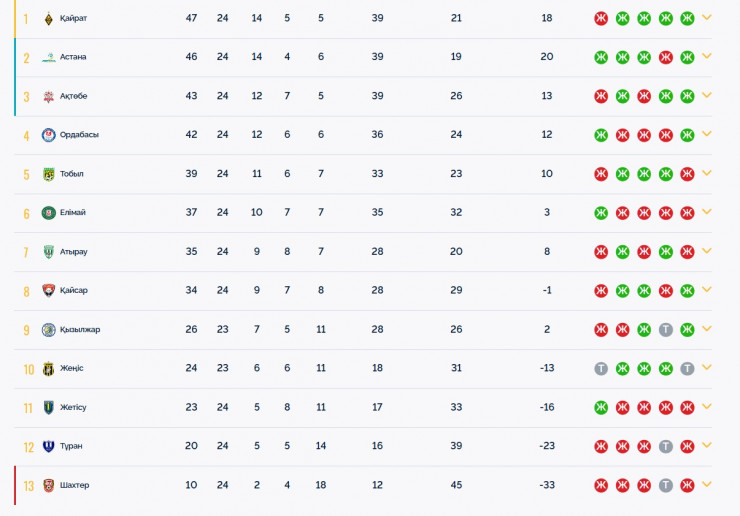
Task: Click the Шахтер club emblem
Action: coord(48,486)
